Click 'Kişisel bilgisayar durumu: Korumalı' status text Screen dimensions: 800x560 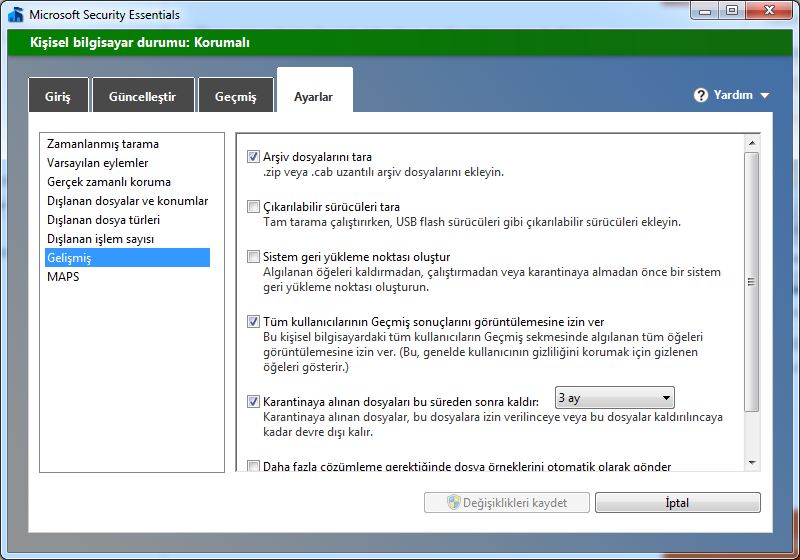pos(140,42)
